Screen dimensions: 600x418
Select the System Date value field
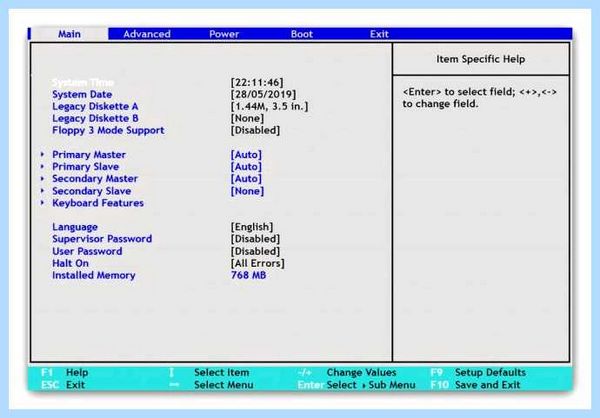263,94
